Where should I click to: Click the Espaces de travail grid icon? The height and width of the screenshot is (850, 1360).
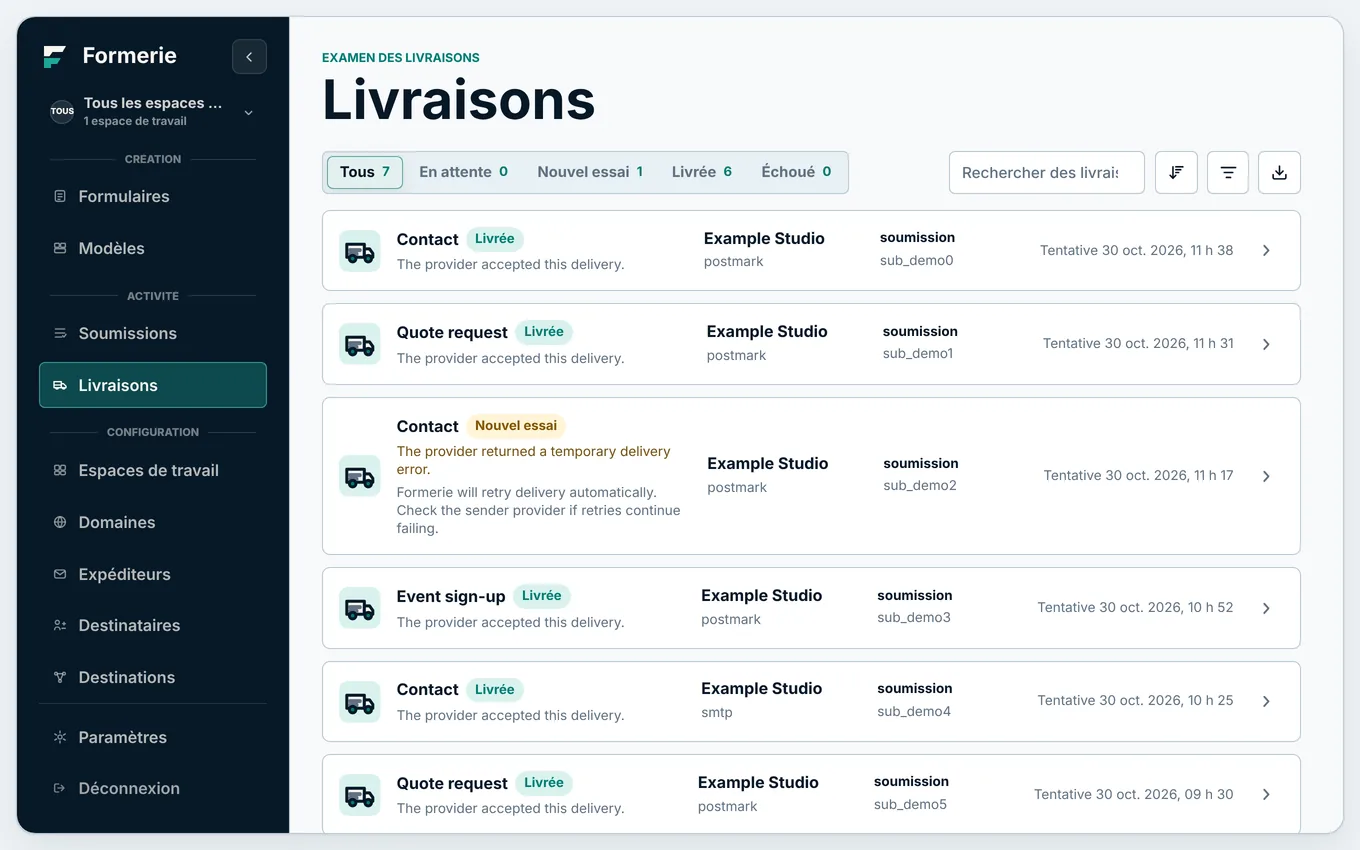60,470
